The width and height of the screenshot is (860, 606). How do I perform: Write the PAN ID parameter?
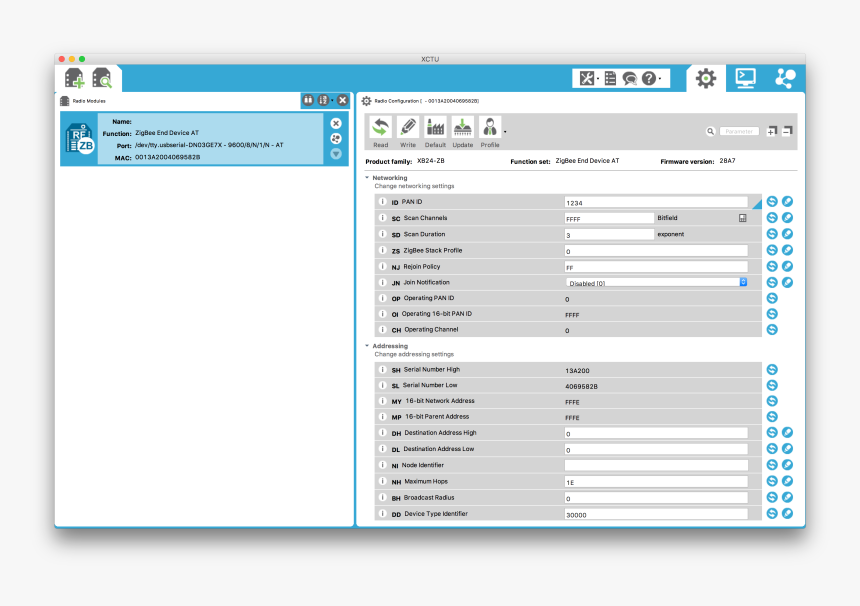tap(788, 202)
